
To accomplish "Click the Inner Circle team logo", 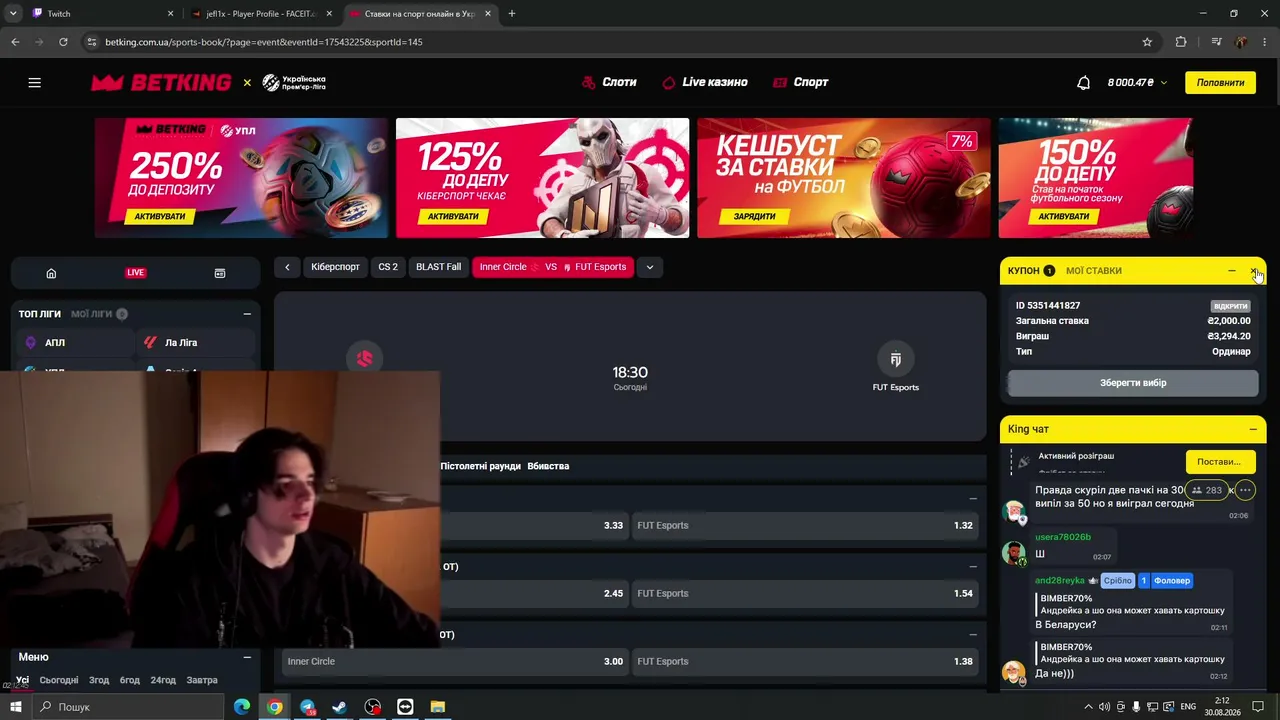I will pyautogui.click(x=364, y=358).
